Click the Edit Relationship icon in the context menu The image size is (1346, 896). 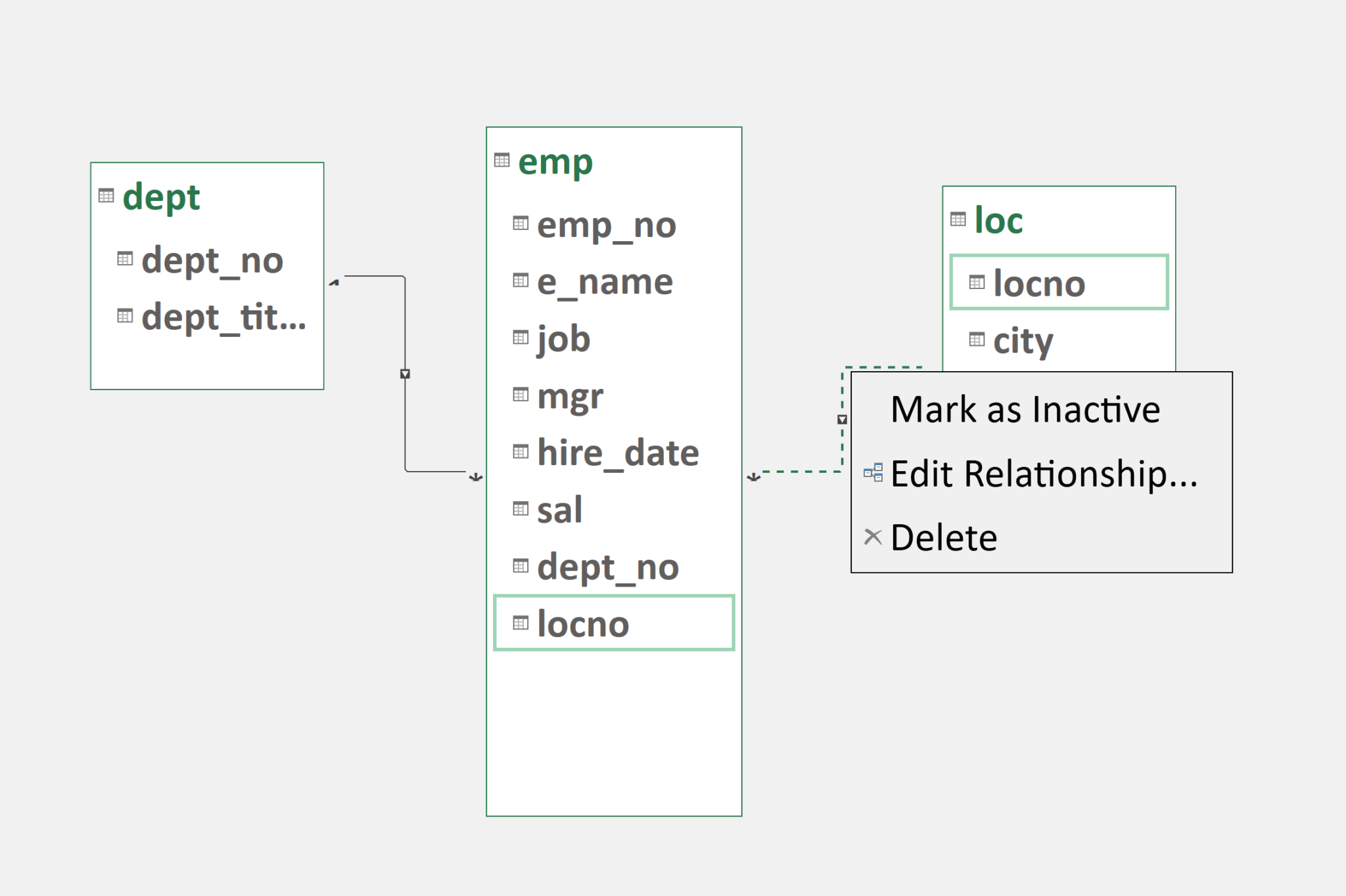pos(872,472)
